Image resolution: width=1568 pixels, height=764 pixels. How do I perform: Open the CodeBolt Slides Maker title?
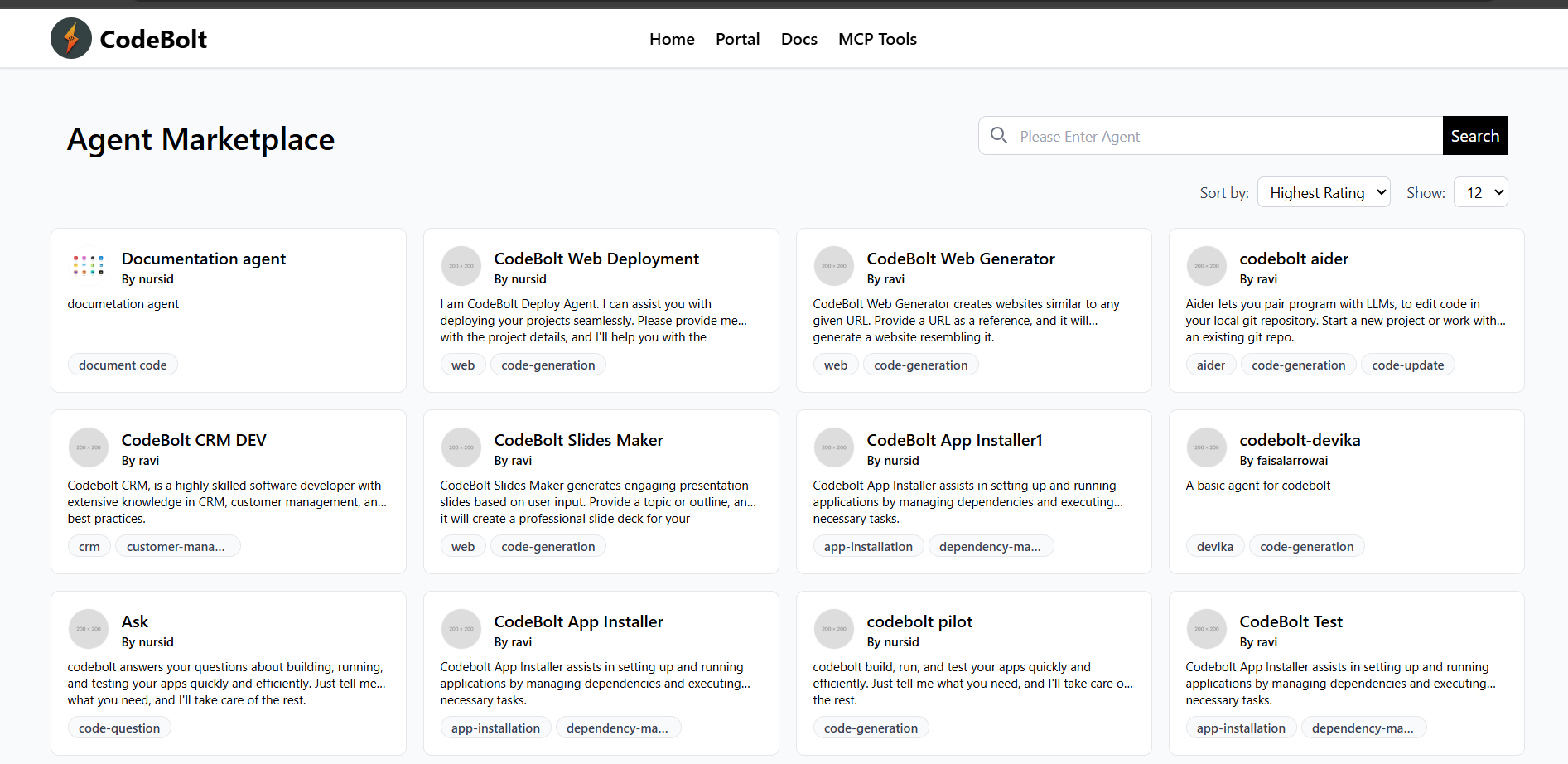pyautogui.click(x=578, y=440)
